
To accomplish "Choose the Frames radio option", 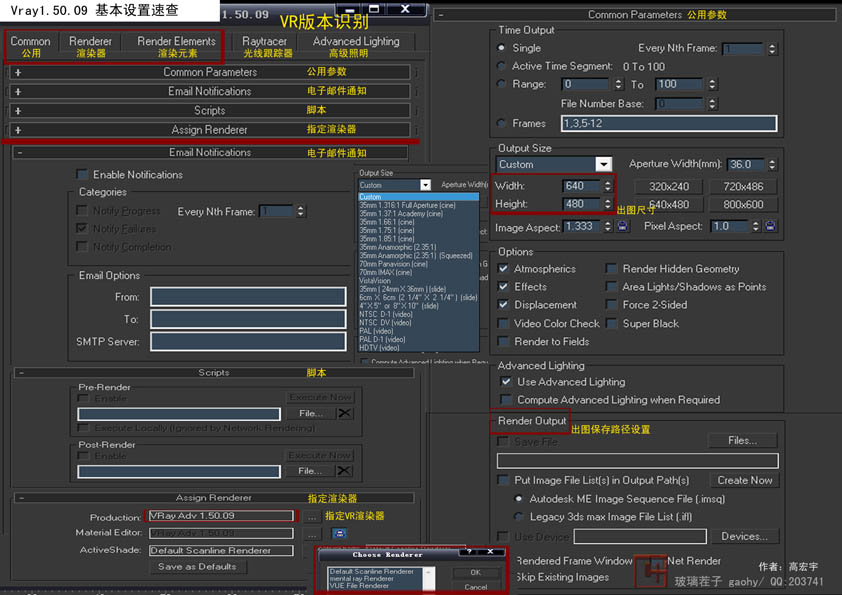I will point(502,123).
